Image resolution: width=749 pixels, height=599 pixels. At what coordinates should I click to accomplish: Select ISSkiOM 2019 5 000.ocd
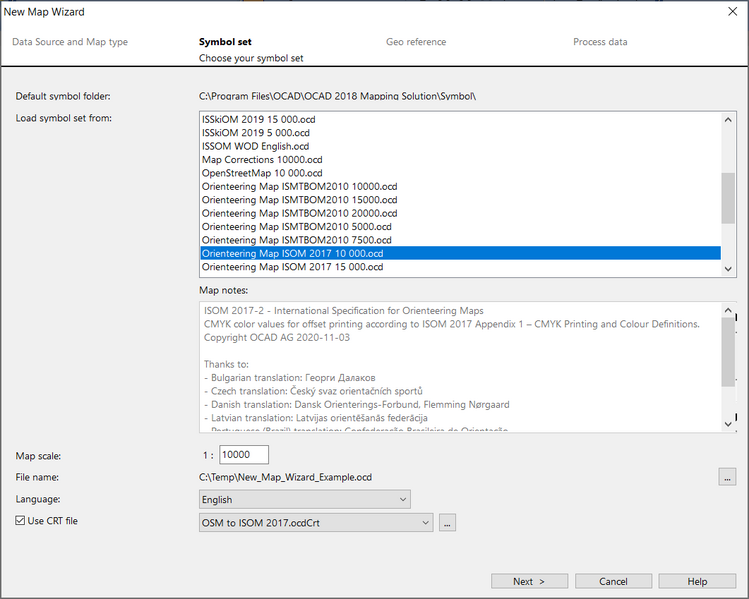(x=460, y=133)
